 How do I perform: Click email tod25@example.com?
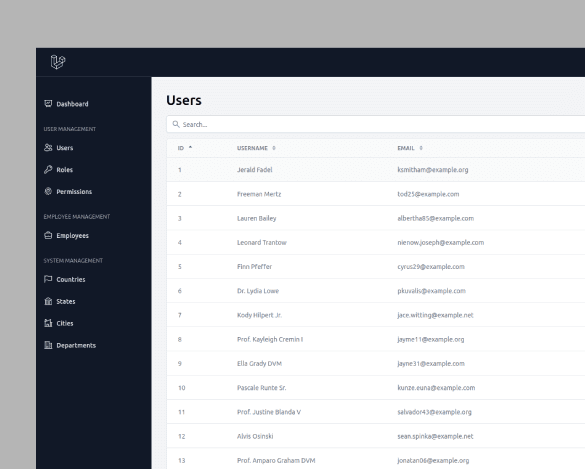428,194
